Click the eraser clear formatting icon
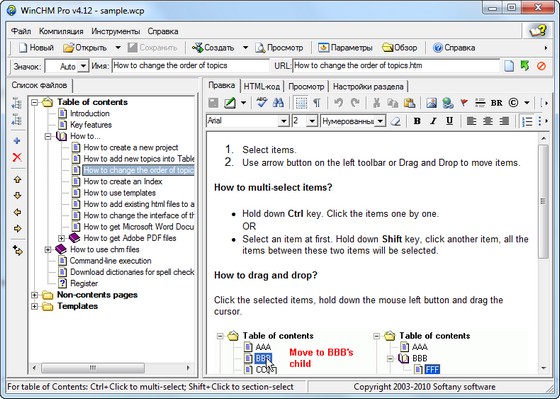Image resolution: width=560 pixels, height=399 pixels. click(395, 121)
